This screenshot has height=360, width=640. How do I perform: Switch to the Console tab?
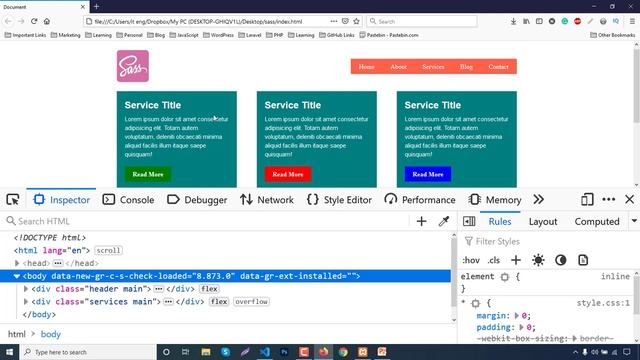point(128,200)
